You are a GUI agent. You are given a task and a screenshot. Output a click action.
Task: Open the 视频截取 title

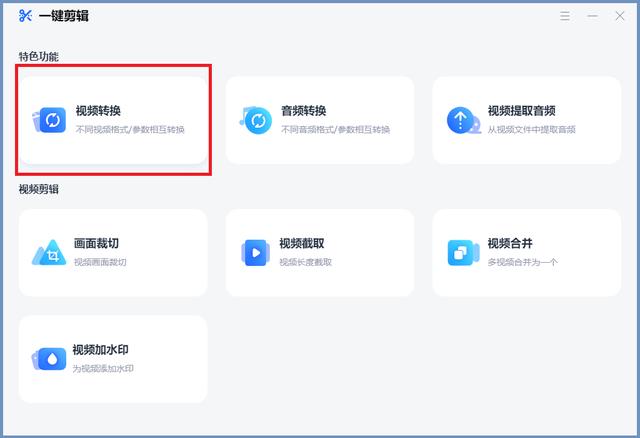tap(302, 243)
